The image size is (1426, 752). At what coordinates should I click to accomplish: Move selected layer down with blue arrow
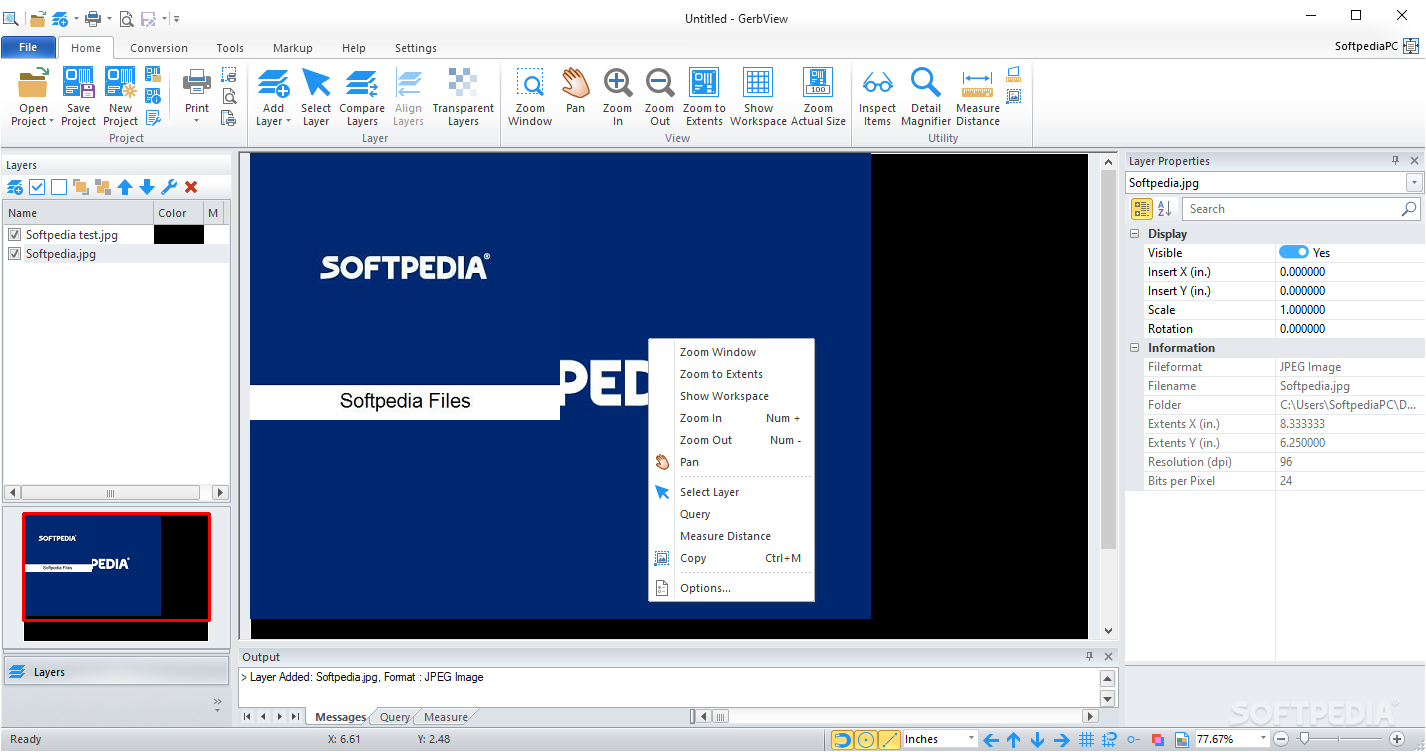tap(147, 187)
